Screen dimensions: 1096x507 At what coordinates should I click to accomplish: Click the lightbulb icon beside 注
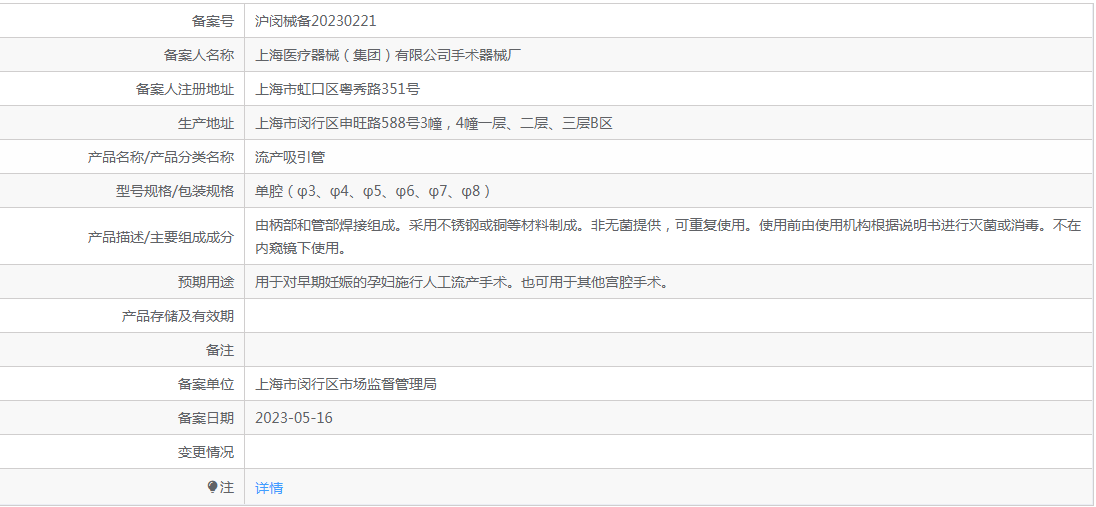212,487
